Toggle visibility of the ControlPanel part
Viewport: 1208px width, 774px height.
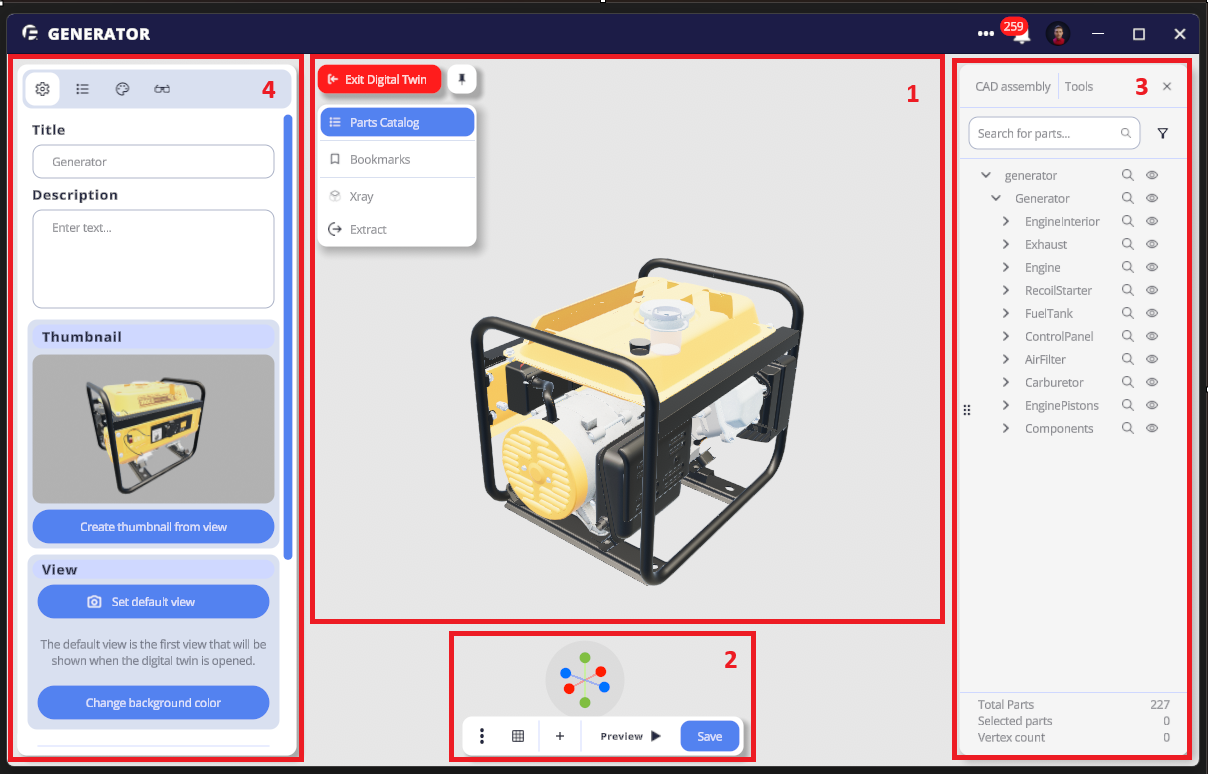coord(1151,336)
